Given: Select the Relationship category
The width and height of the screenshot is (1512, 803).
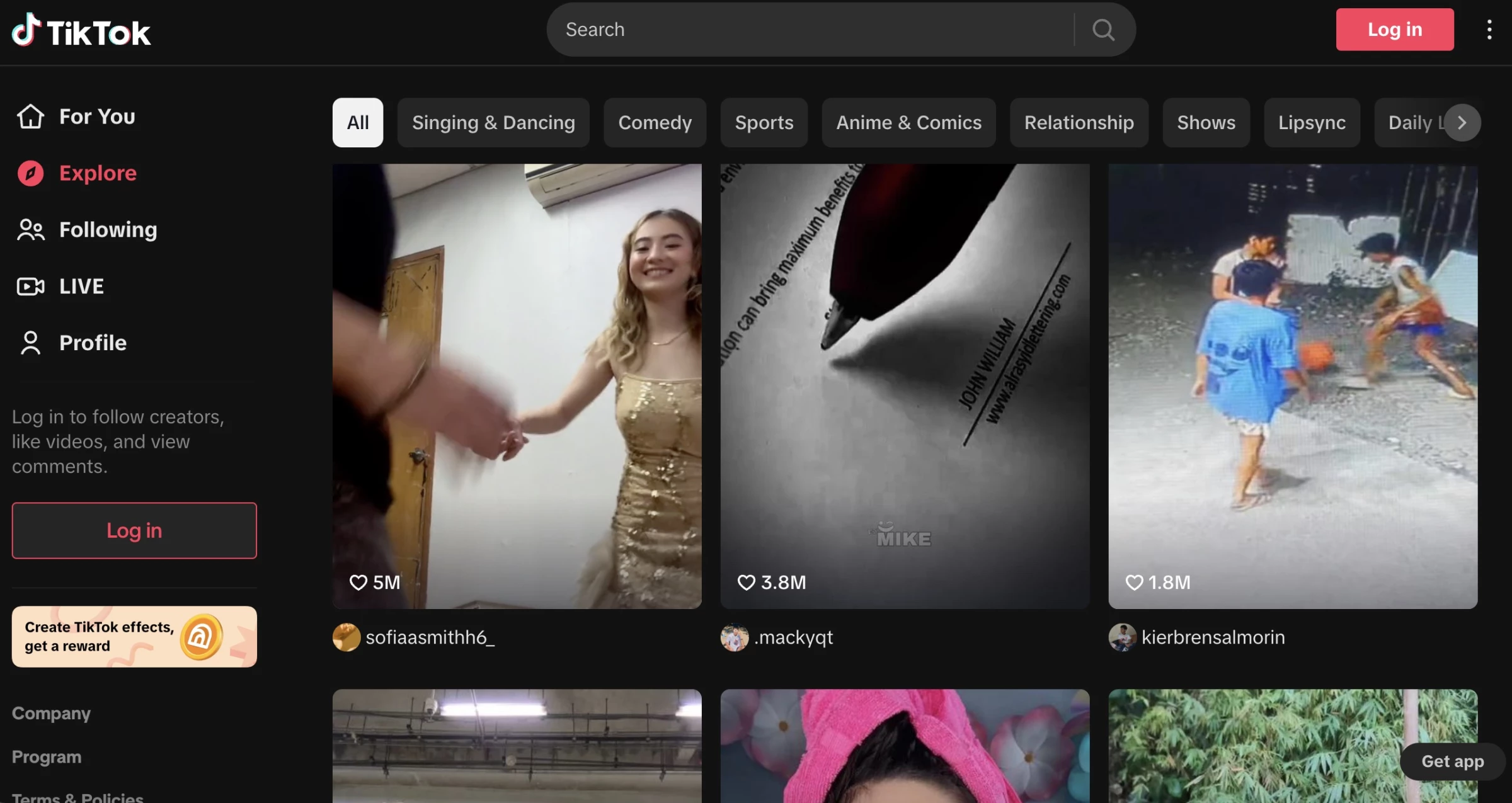Looking at the screenshot, I should pos(1079,122).
